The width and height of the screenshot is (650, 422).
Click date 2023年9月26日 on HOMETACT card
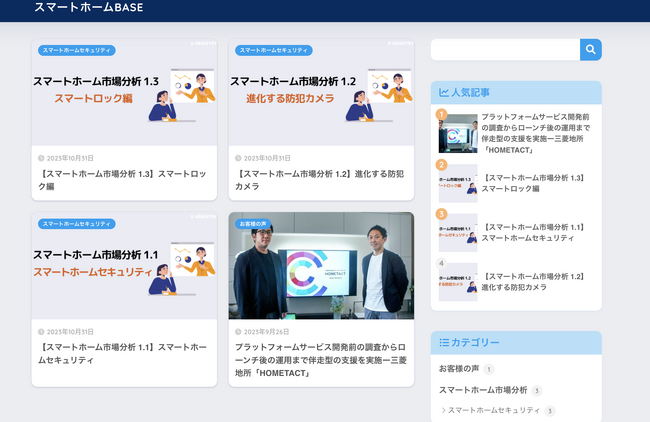click(x=266, y=332)
